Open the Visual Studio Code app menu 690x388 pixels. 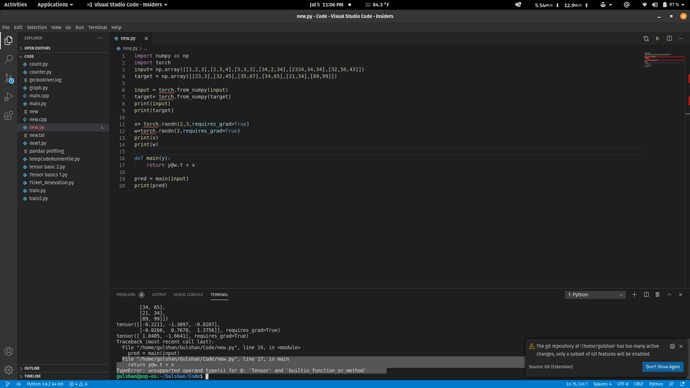point(127,4)
